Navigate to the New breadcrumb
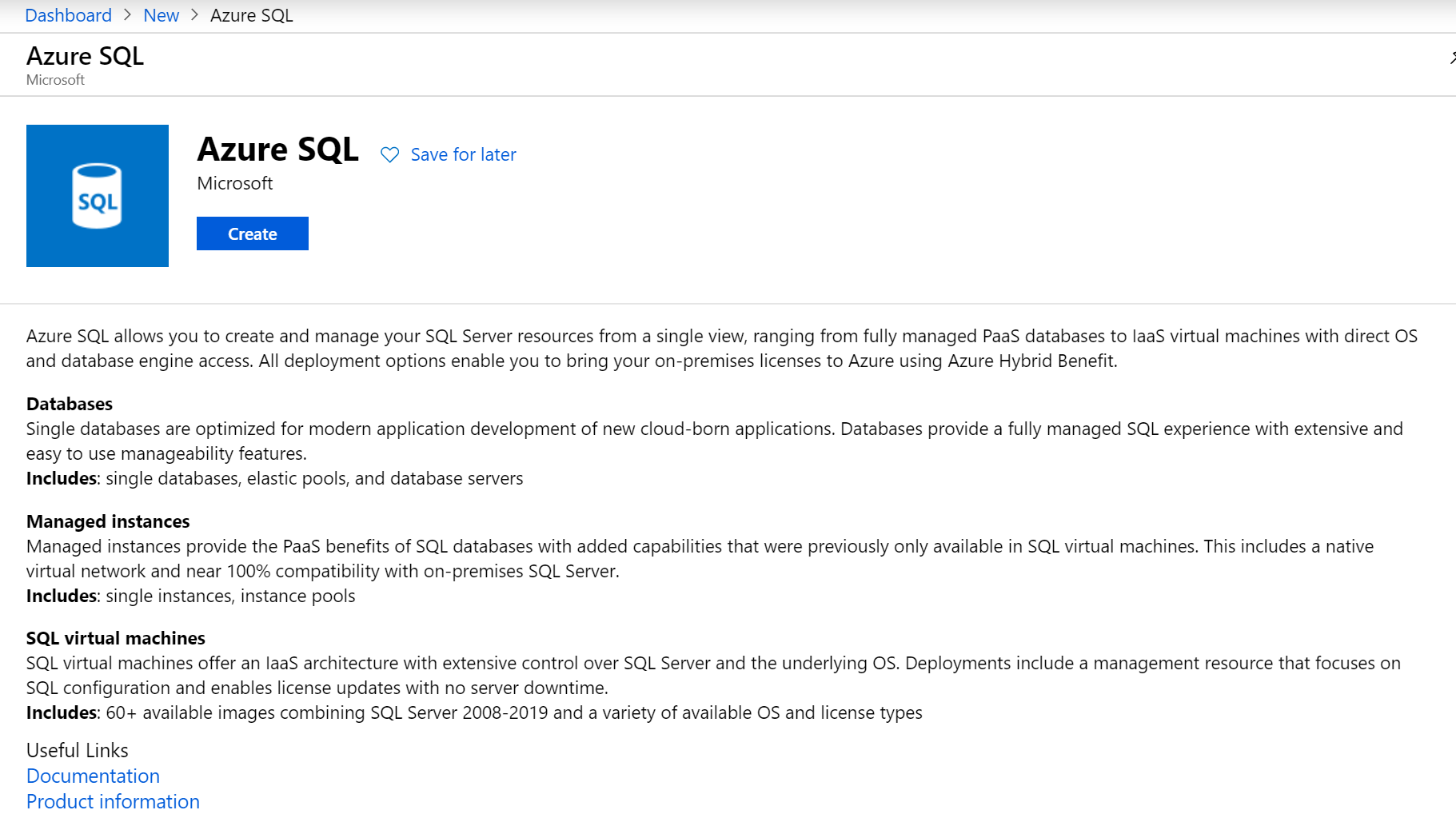Viewport: 1456px width, 830px height. (x=162, y=15)
